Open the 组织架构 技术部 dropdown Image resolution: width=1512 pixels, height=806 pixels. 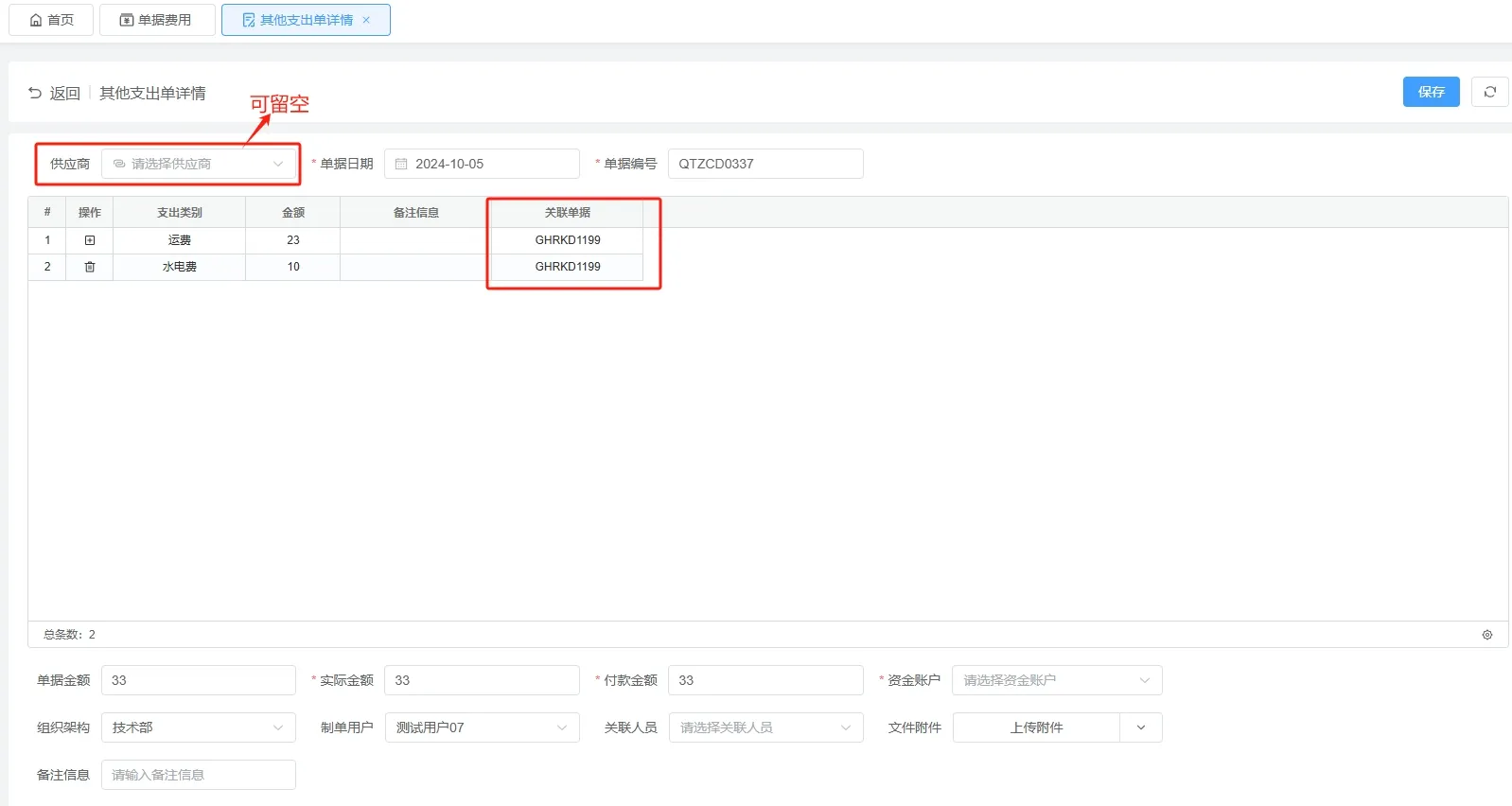coord(198,727)
